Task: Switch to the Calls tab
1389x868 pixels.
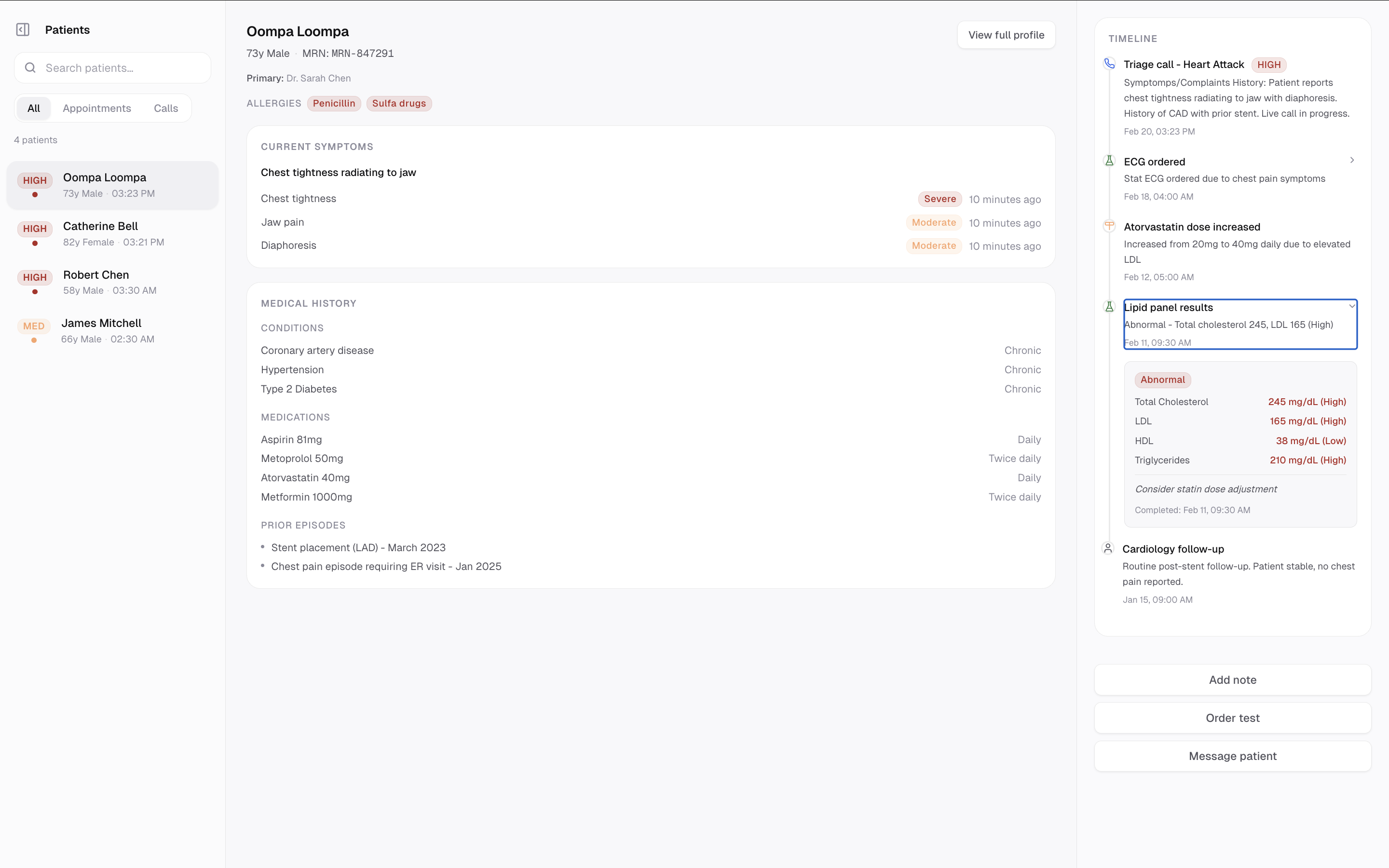Action: tap(165, 108)
